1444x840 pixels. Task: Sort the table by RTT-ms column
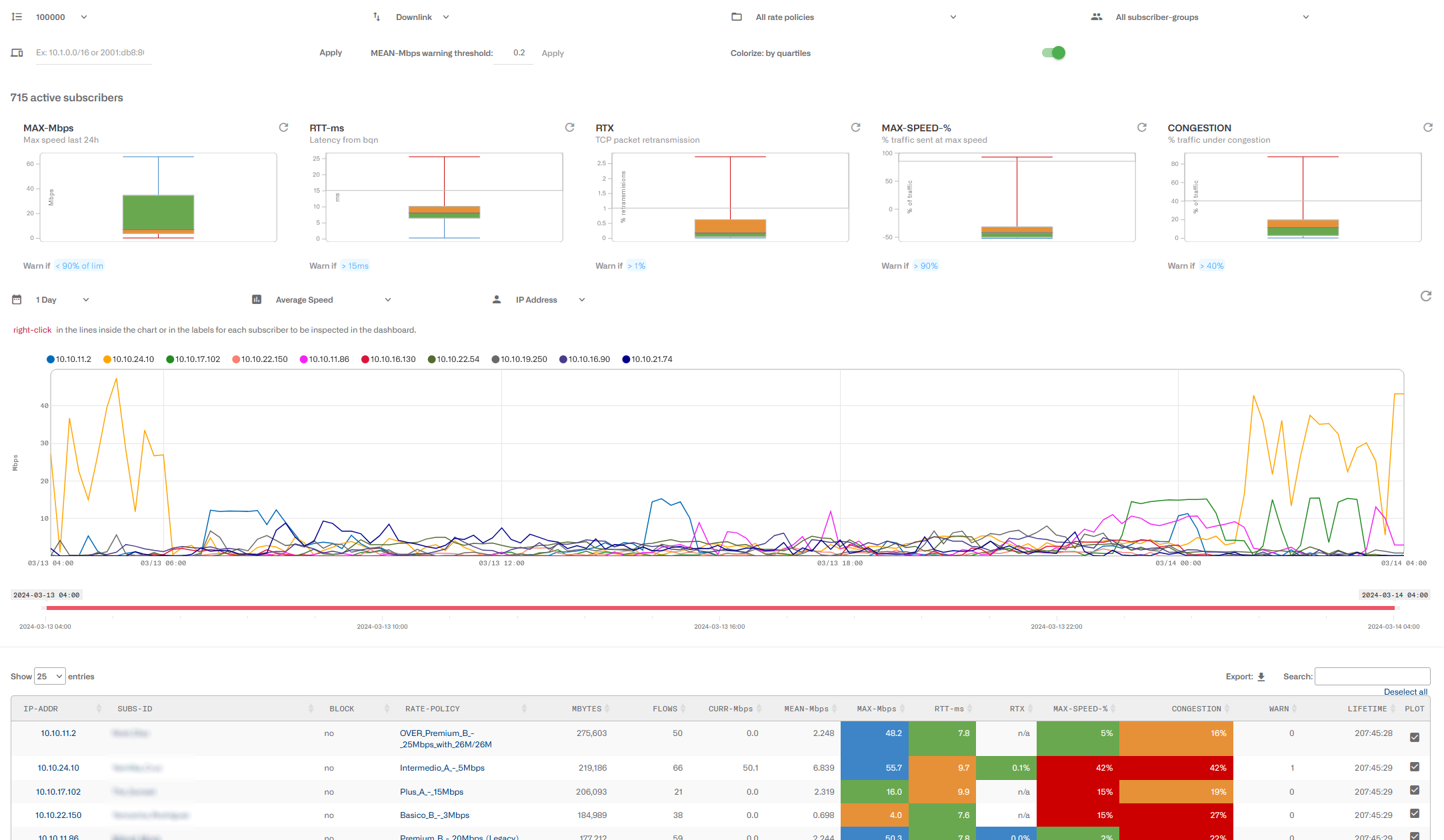pos(970,708)
